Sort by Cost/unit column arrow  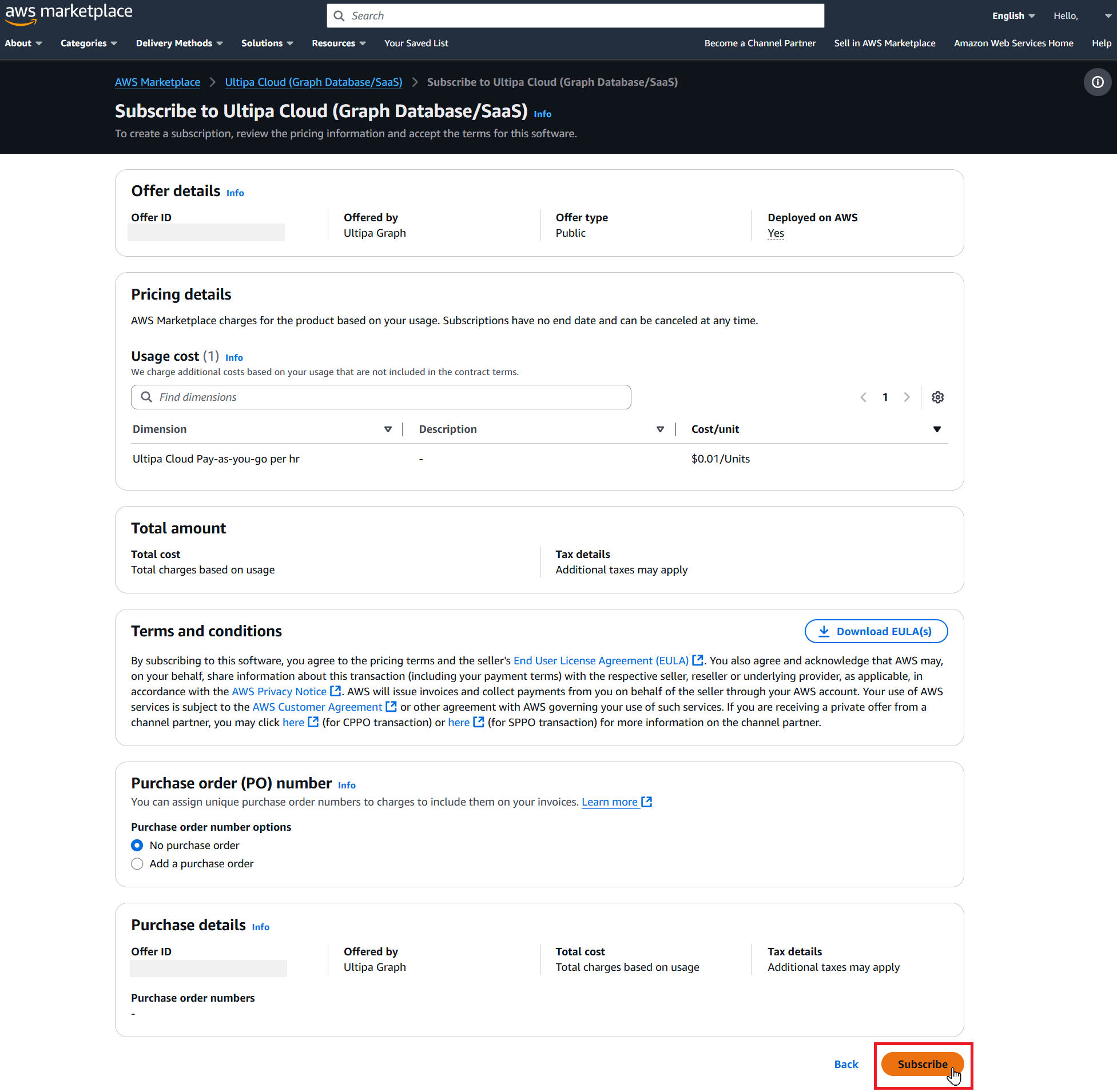pos(936,429)
